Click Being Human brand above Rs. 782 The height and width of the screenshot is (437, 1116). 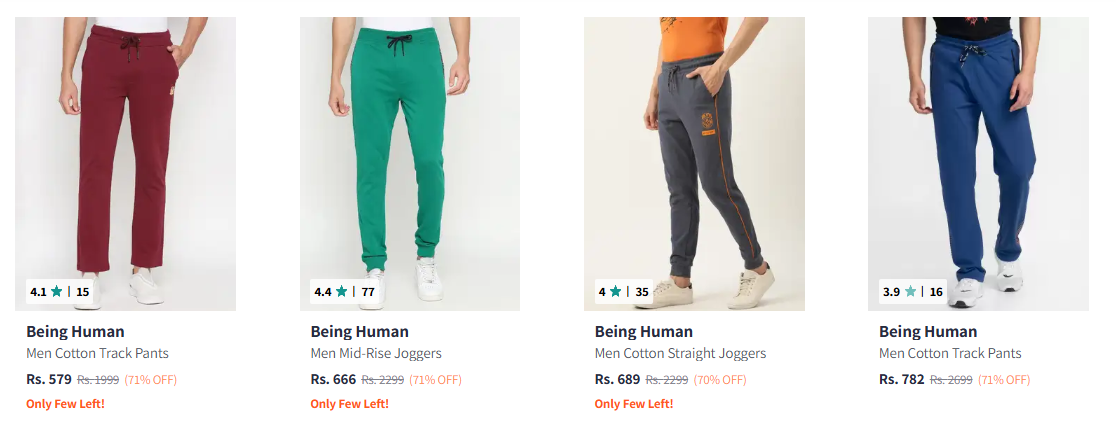point(927,332)
